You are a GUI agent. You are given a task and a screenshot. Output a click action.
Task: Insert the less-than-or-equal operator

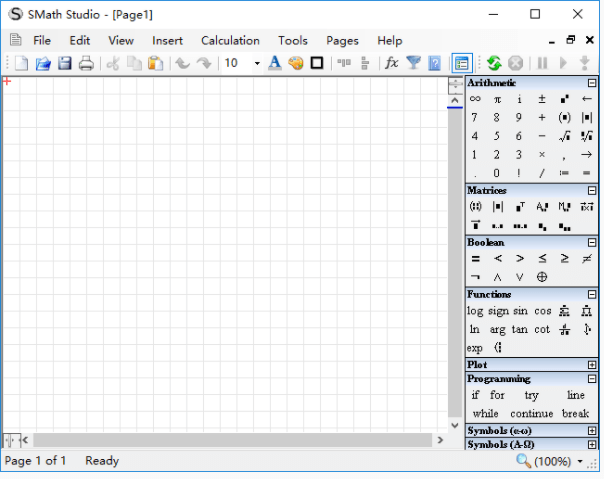pos(542,259)
